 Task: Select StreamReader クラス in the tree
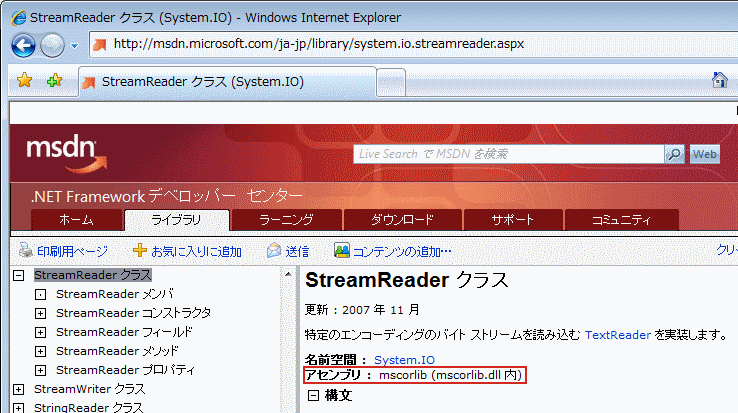pos(93,275)
